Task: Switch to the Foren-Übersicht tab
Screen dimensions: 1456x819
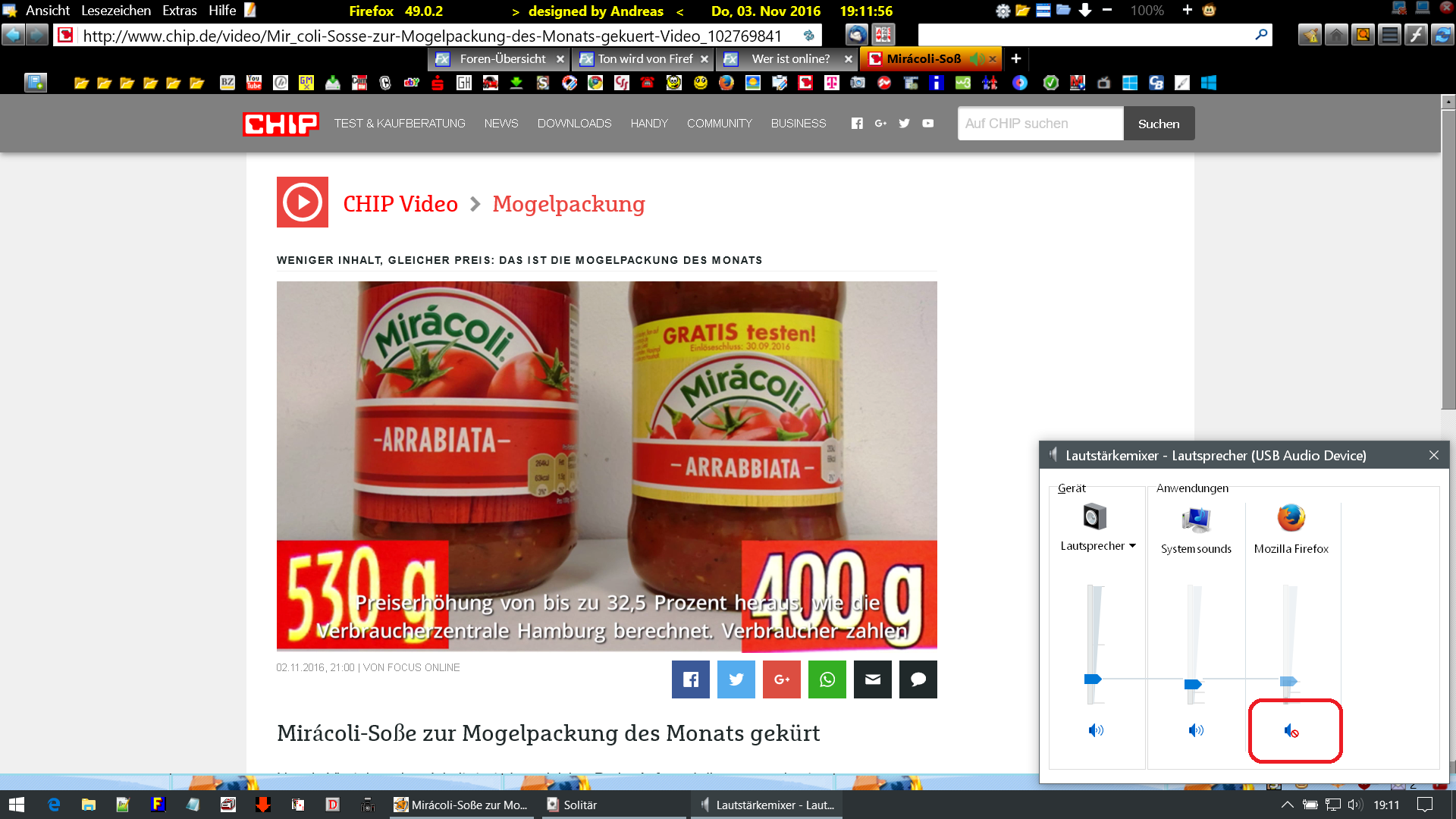Action: pos(501,59)
